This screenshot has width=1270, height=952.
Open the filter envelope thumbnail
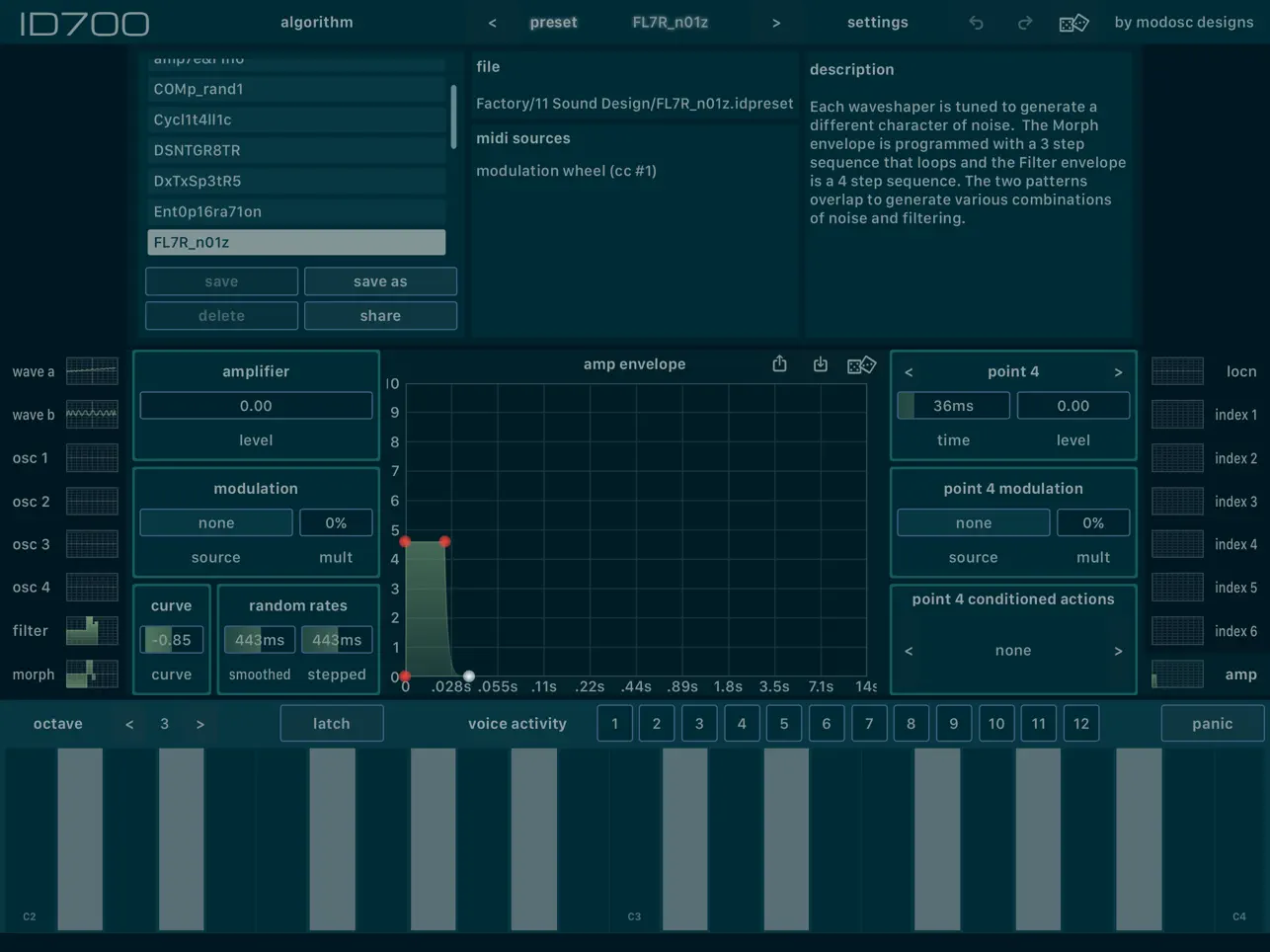(x=92, y=630)
